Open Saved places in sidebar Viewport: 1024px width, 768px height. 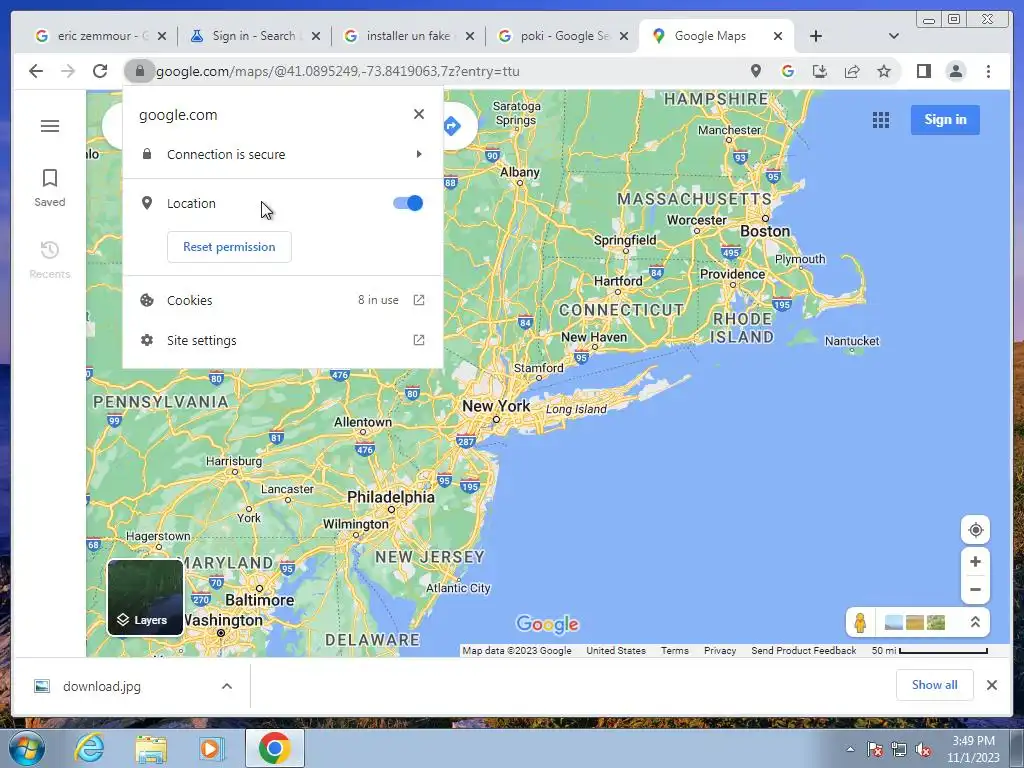50,188
